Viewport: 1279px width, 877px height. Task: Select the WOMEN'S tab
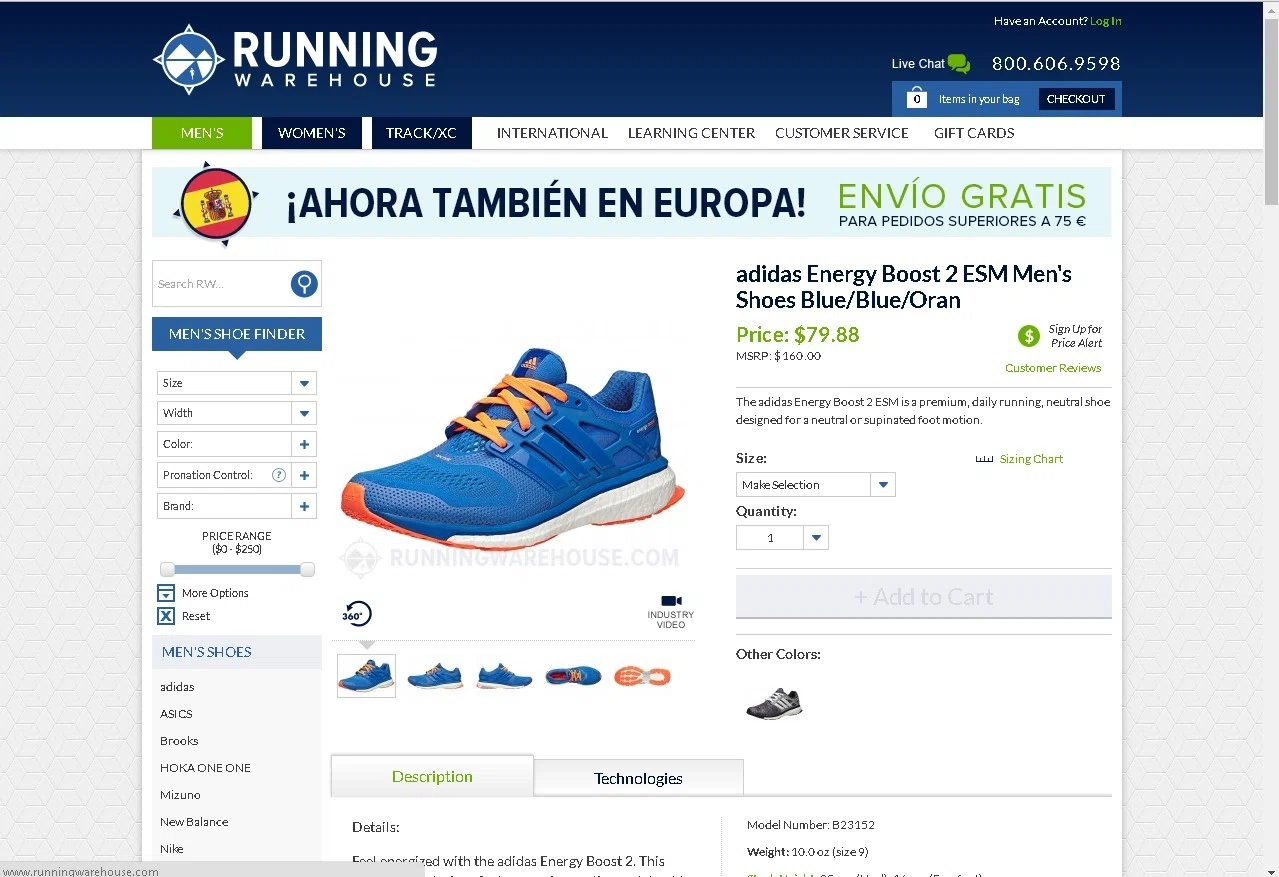[312, 133]
